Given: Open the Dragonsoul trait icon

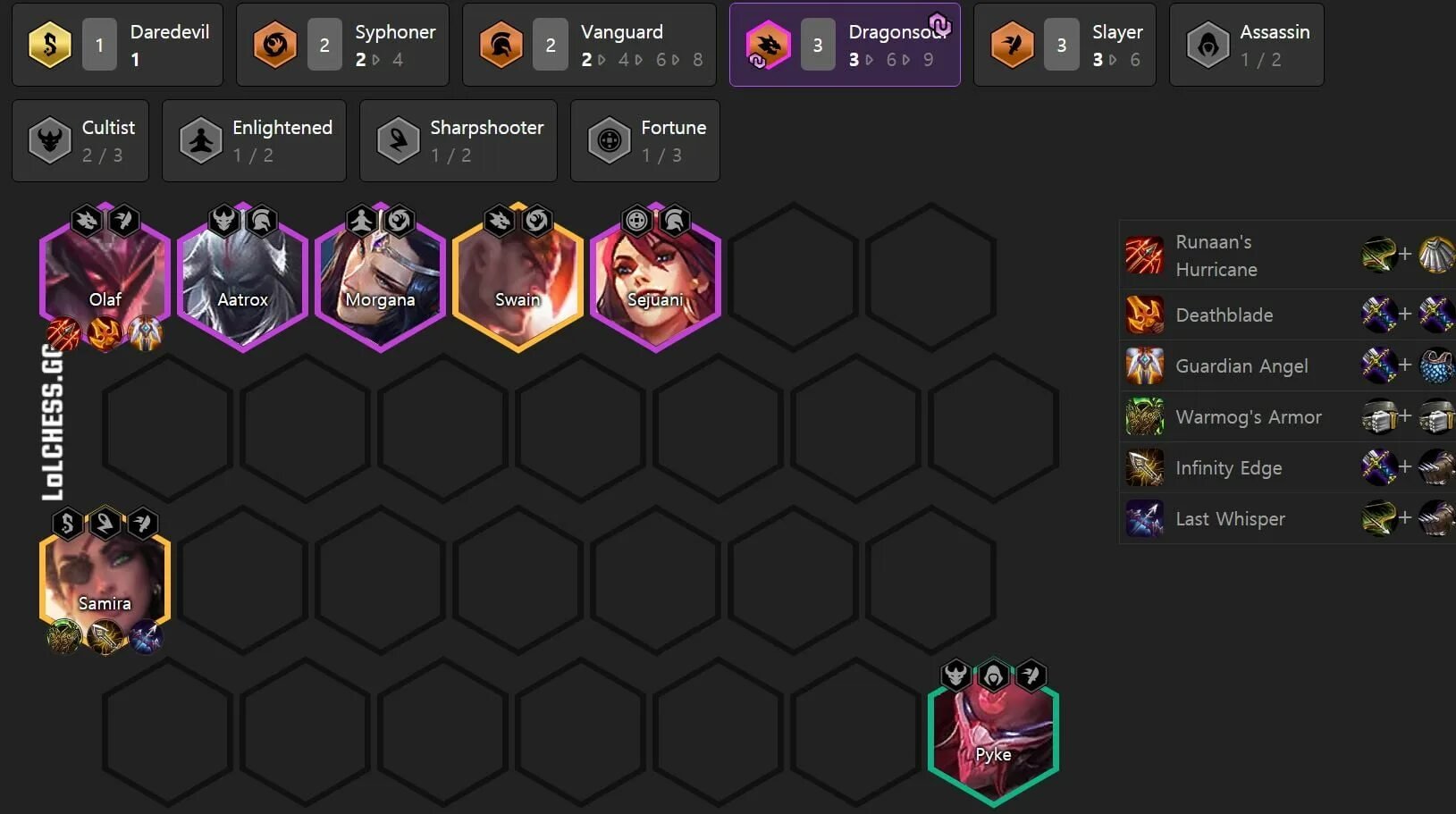Looking at the screenshot, I should 769,45.
